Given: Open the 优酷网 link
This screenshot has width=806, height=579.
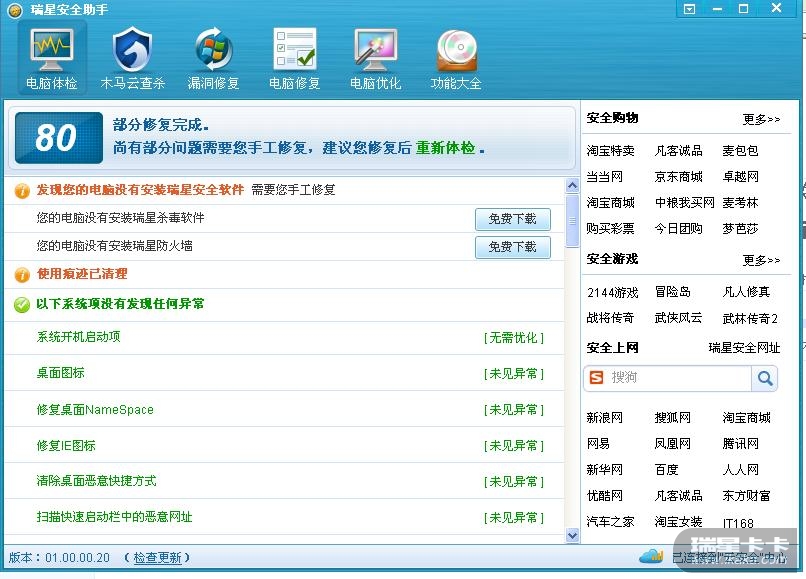Looking at the screenshot, I should [604, 496].
